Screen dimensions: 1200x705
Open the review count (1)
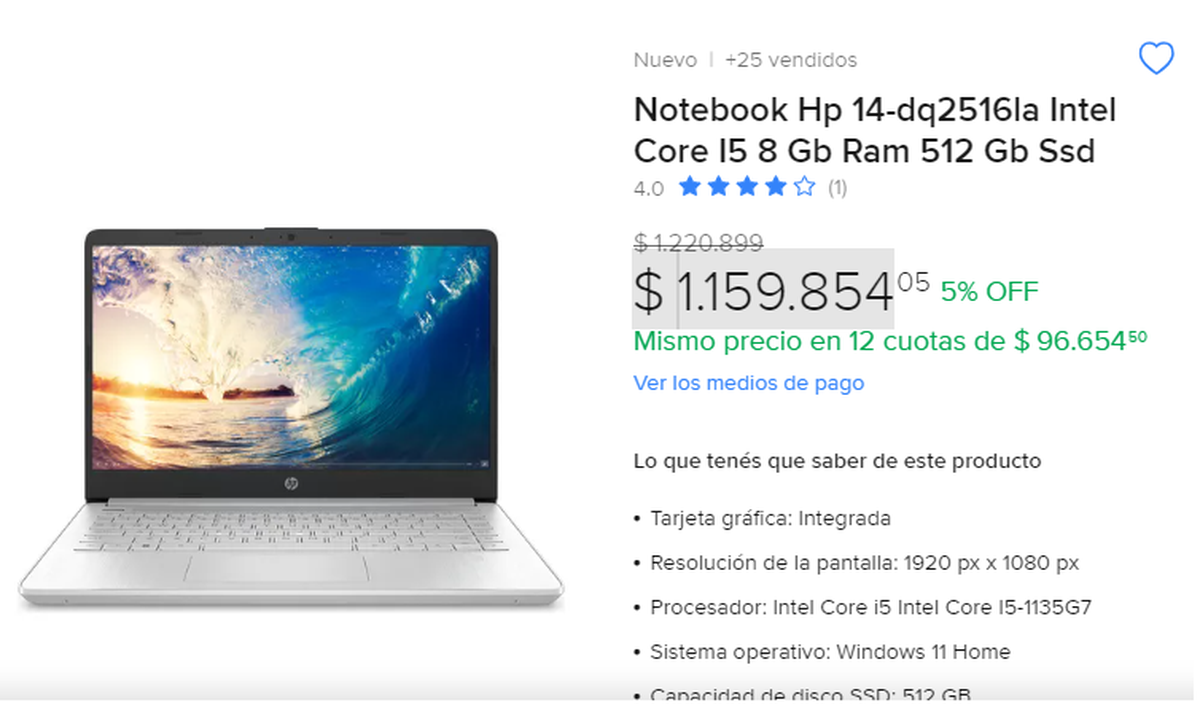837,188
